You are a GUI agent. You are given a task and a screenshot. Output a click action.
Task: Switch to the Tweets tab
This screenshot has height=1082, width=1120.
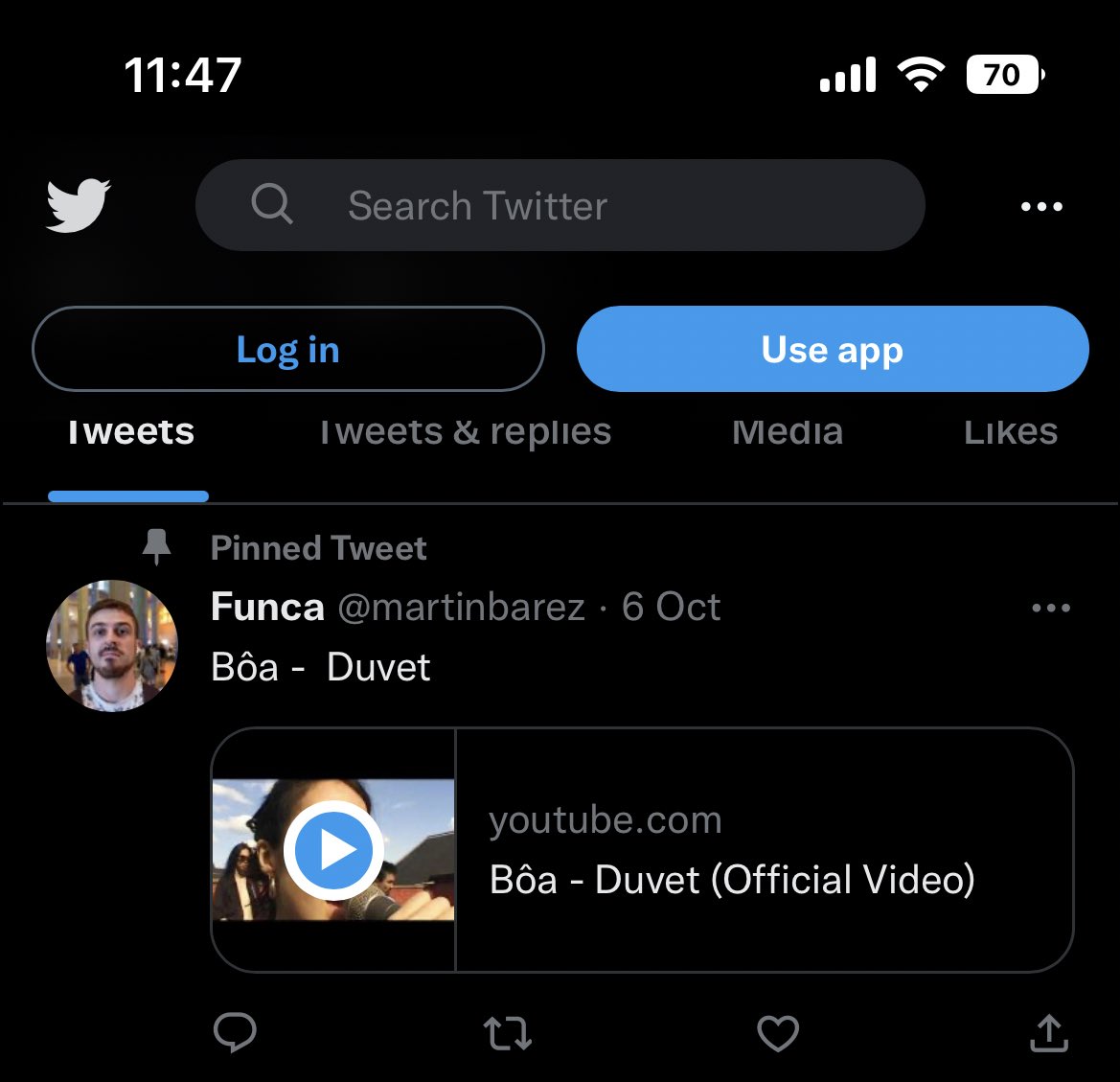point(130,433)
